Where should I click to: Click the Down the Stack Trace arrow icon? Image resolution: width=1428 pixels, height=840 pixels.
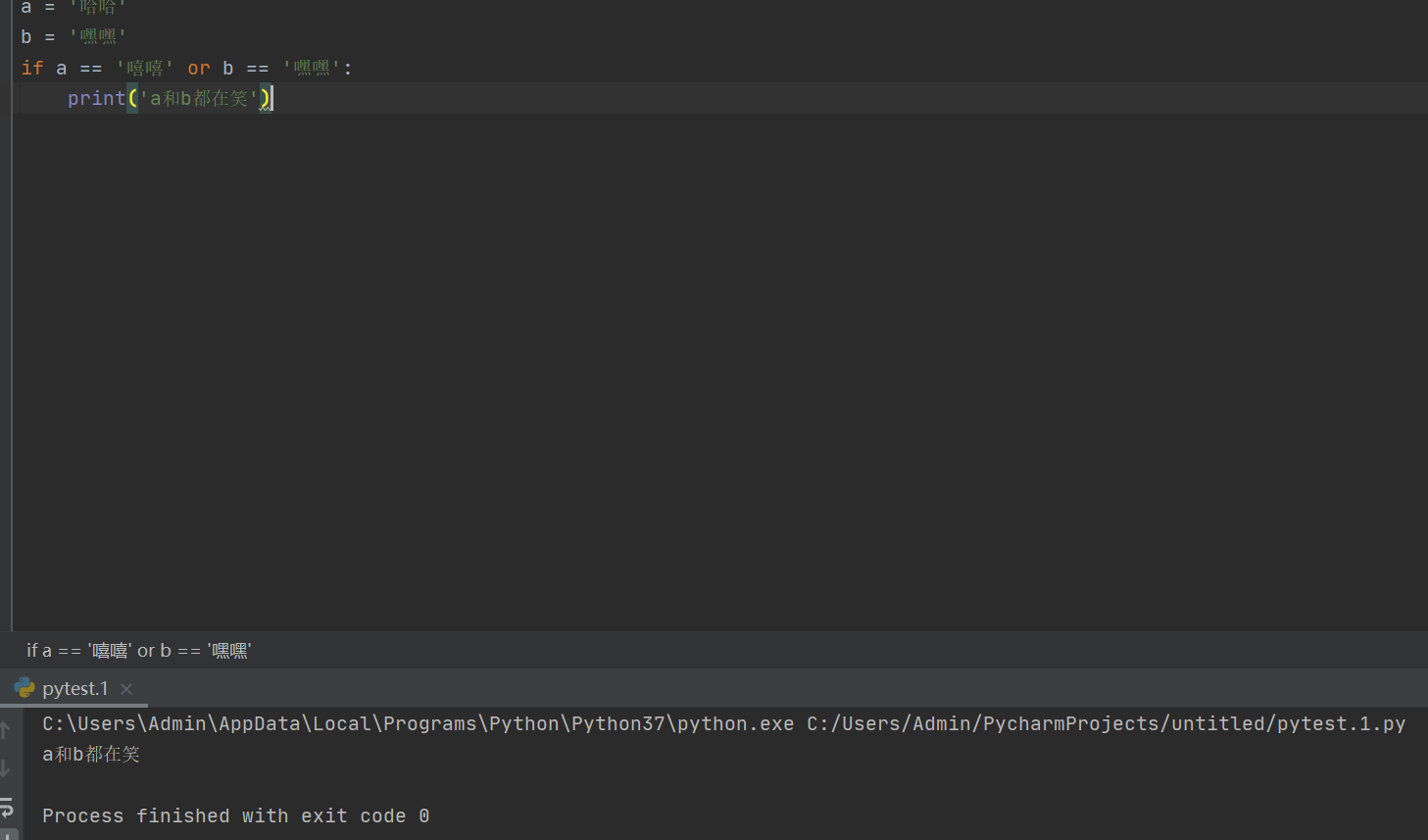[5, 768]
